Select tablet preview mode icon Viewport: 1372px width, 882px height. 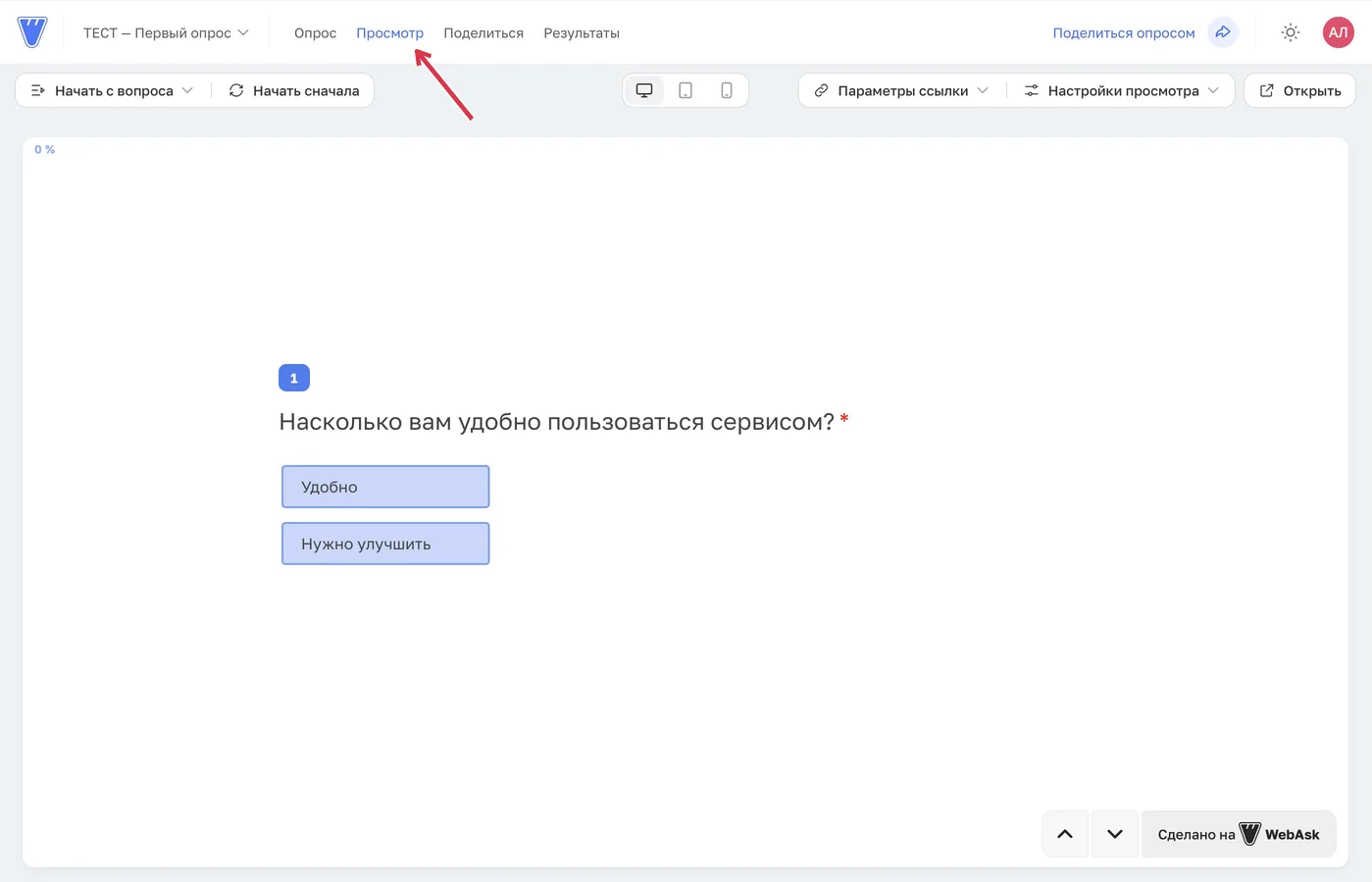[686, 90]
